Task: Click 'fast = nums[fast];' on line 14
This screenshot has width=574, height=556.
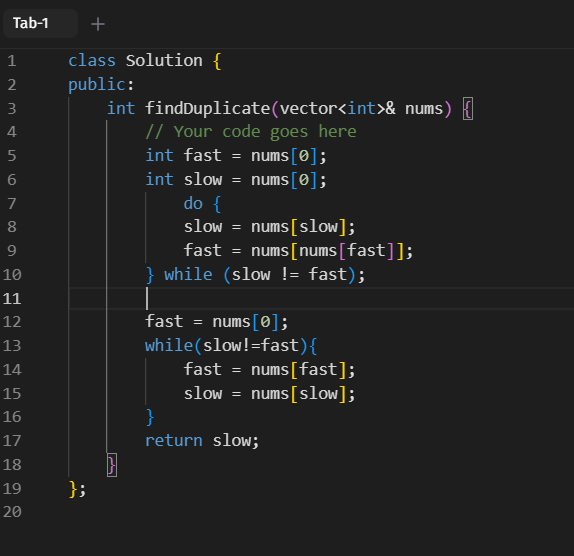Action: tap(269, 369)
